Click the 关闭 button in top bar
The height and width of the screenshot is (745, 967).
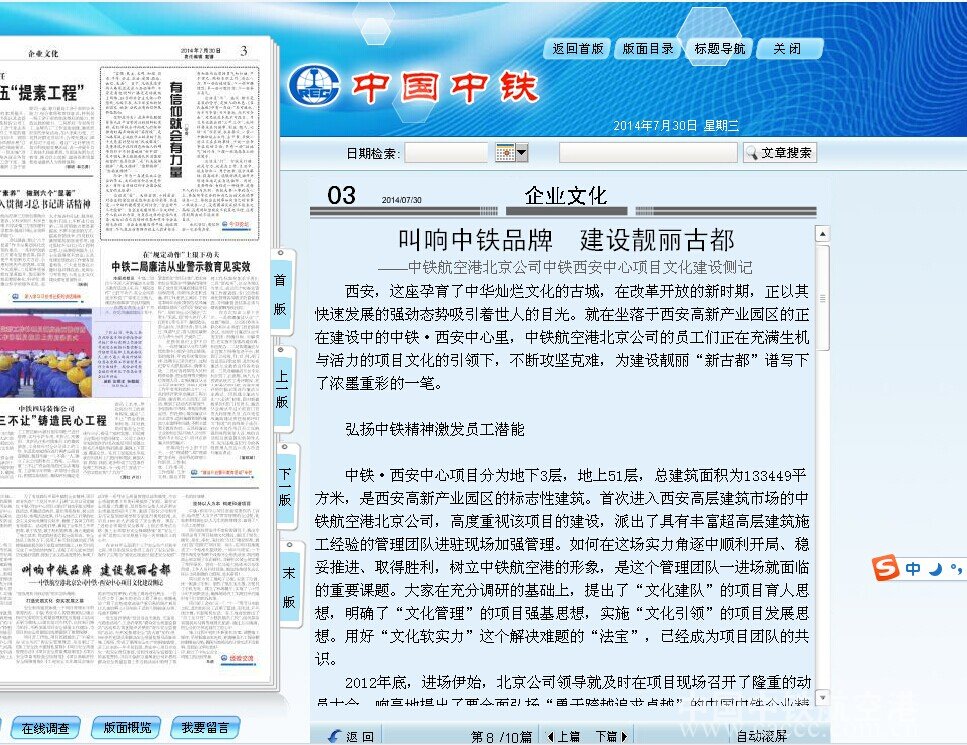(x=789, y=49)
